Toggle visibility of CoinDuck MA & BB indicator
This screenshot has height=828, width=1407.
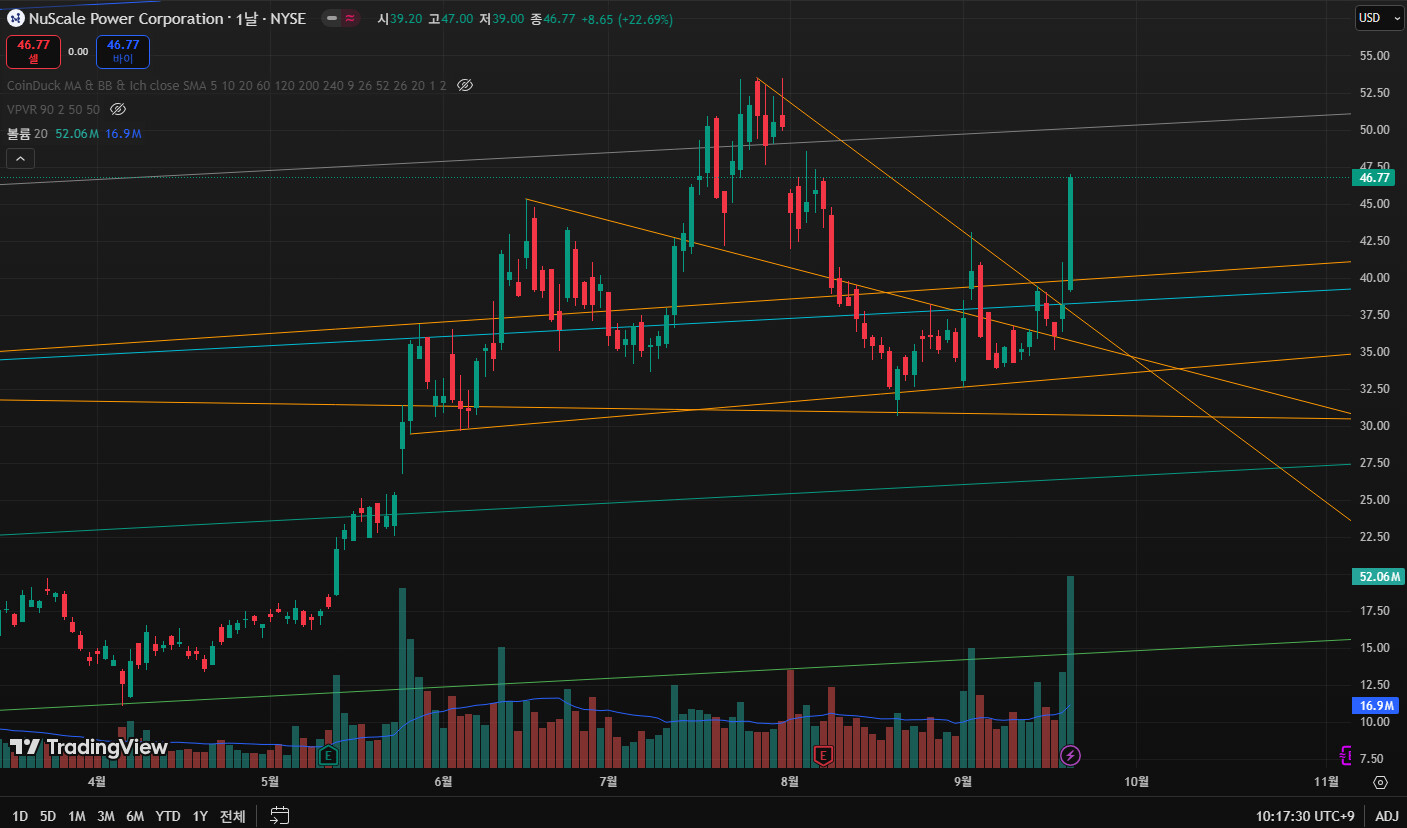pyautogui.click(x=464, y=85)
